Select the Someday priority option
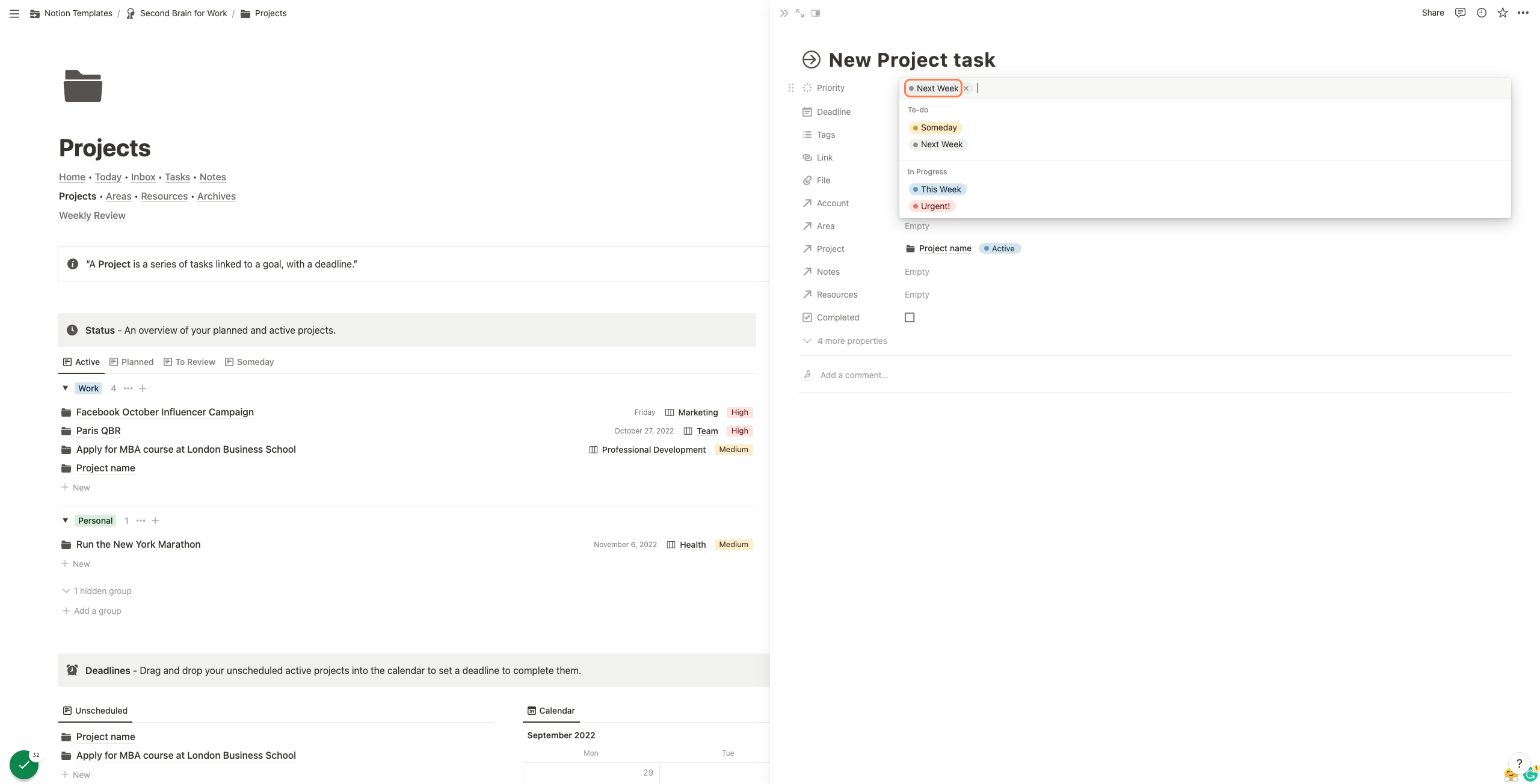The width and height of the screenshot is (1540, 784). click(x=935, y=127)
